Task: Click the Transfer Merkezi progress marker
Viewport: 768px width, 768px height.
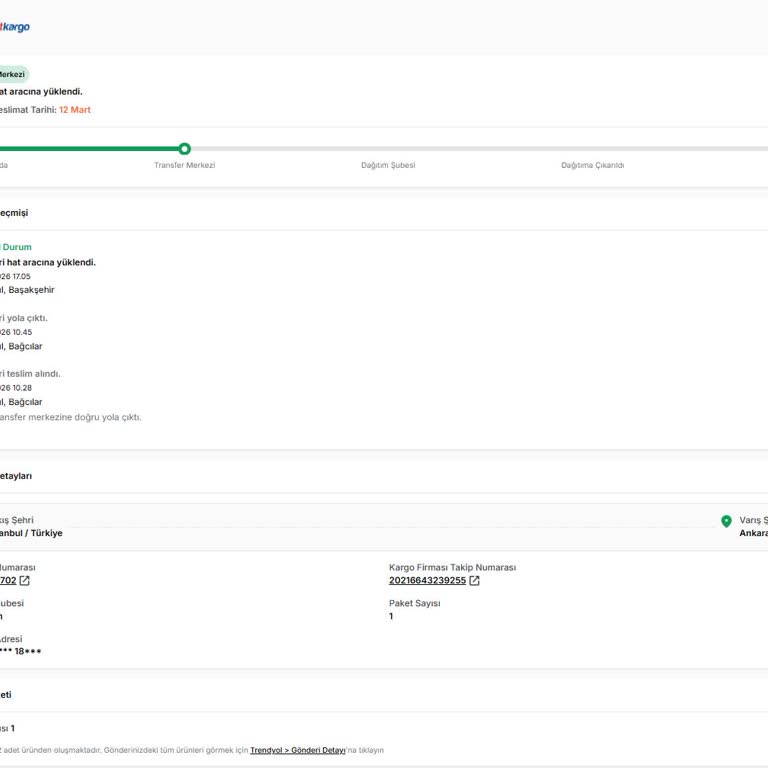Action: click(185, 149)
